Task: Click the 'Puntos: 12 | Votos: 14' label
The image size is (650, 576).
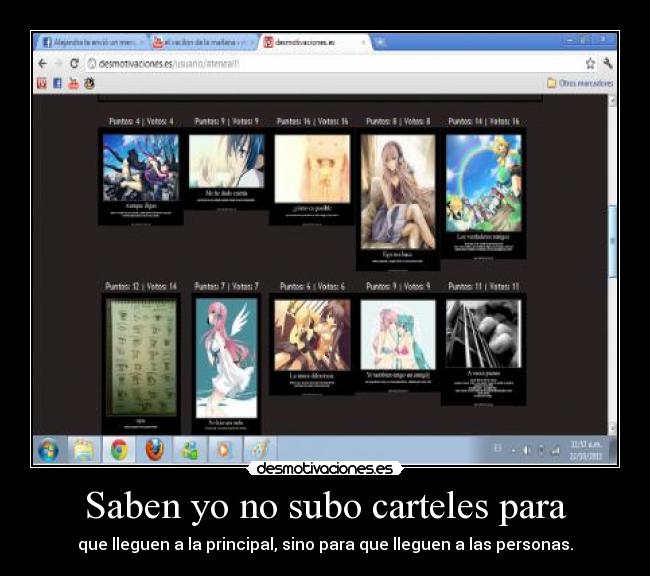Action: tap(141, 286)
